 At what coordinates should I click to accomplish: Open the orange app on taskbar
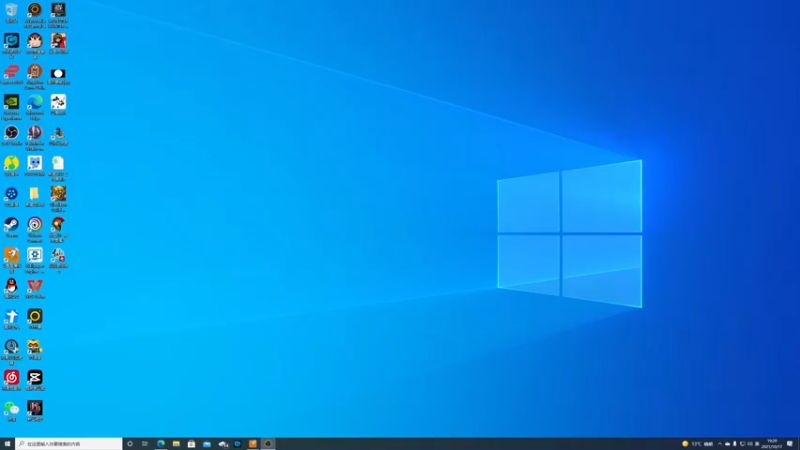(253, 444)
